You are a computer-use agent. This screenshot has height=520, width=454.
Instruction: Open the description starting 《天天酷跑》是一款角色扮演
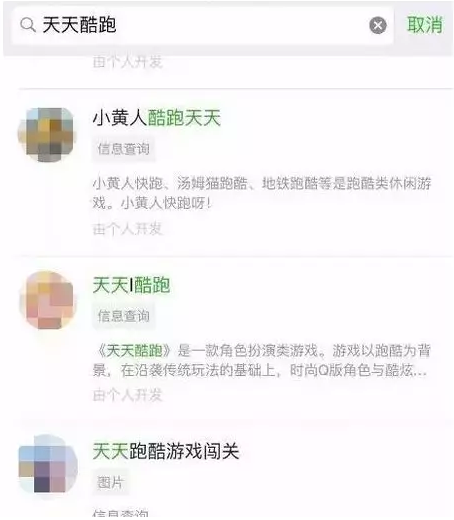(262, 360)
